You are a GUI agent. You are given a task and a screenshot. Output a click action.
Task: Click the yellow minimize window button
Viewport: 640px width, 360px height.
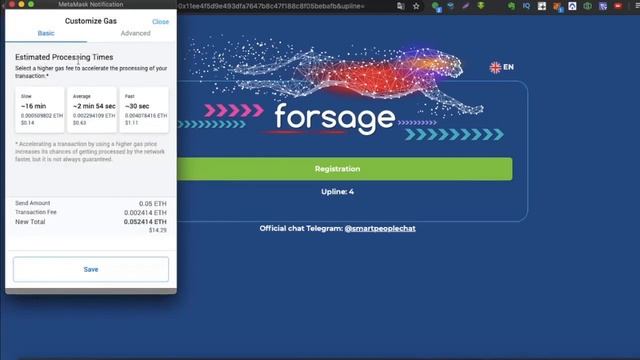click(x=21, y=4)
